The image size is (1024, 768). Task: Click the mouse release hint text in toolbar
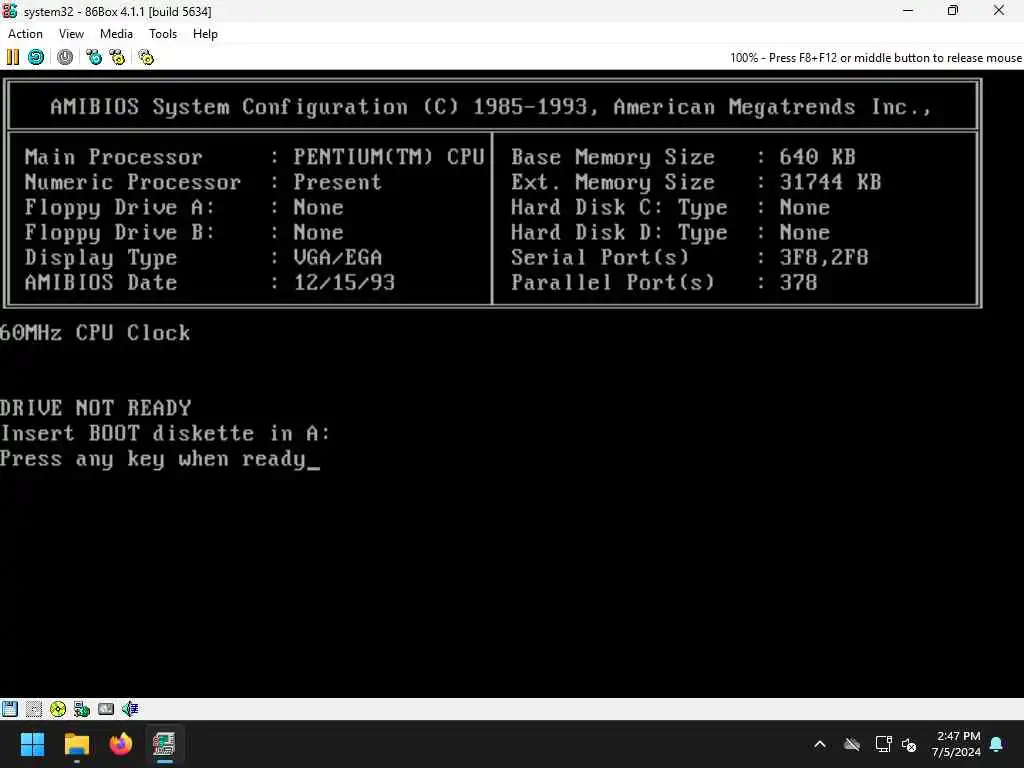click(875, 57)
